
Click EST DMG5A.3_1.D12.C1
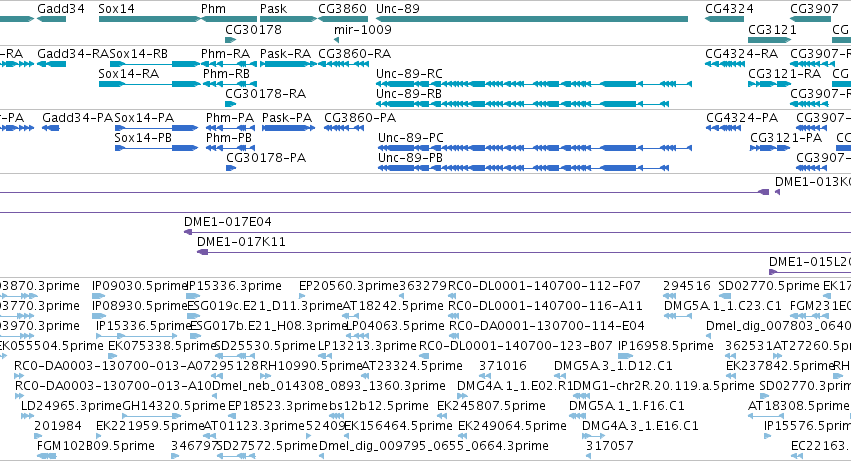[613, 366]
